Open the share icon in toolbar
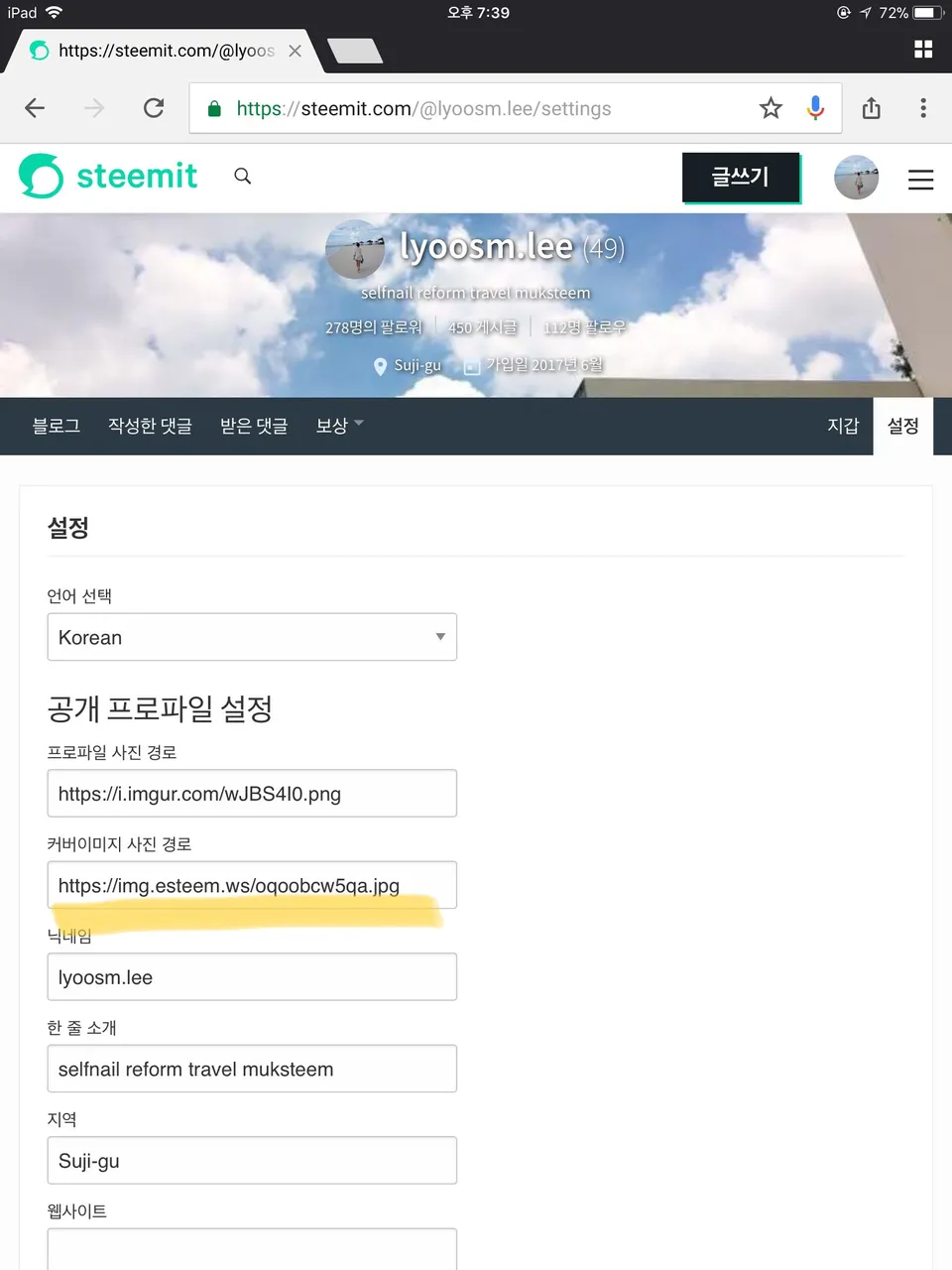952x1270 pixels. pyautogui.click(x=872, y=108)
